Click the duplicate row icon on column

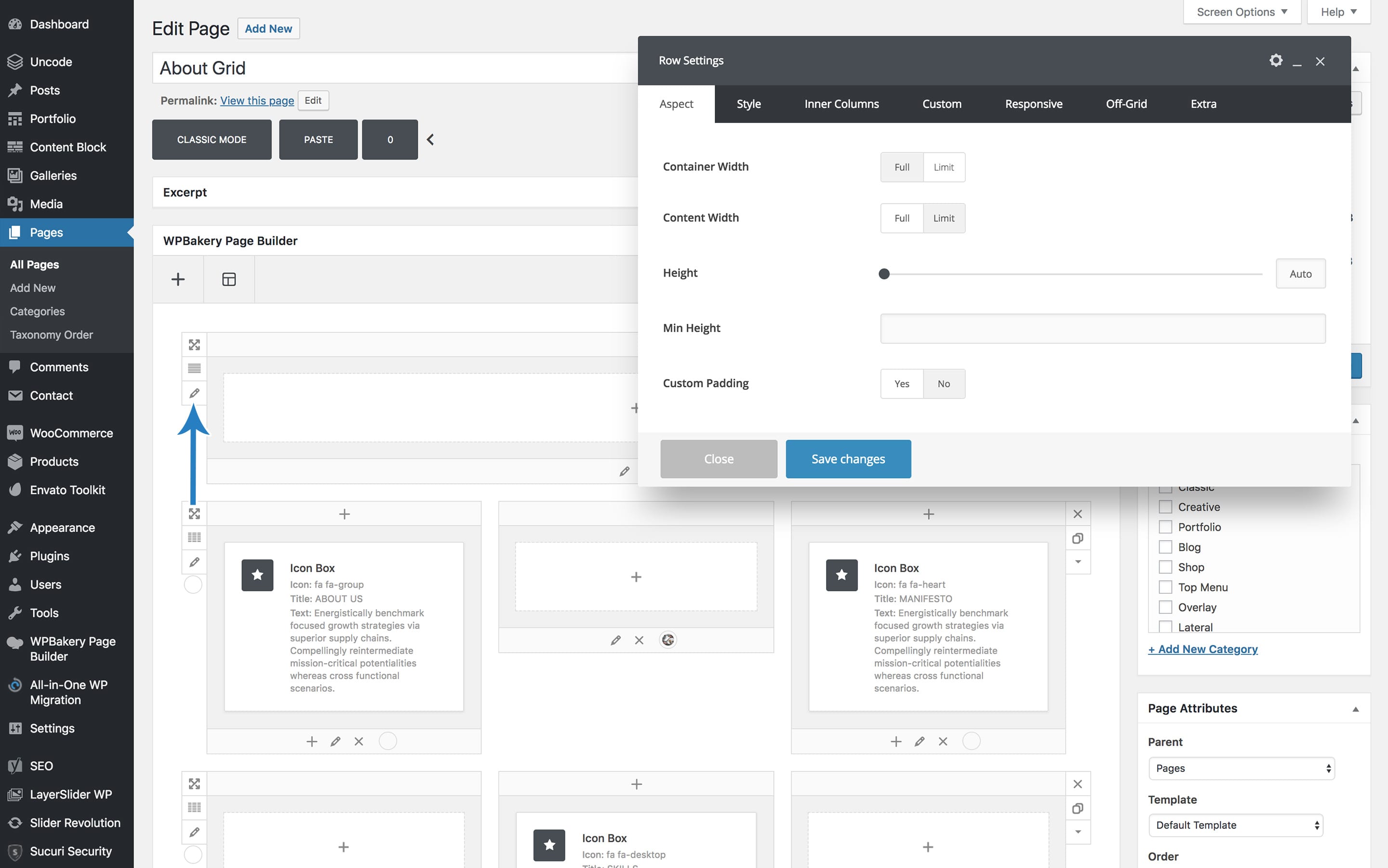click(x=1078, y=537)
